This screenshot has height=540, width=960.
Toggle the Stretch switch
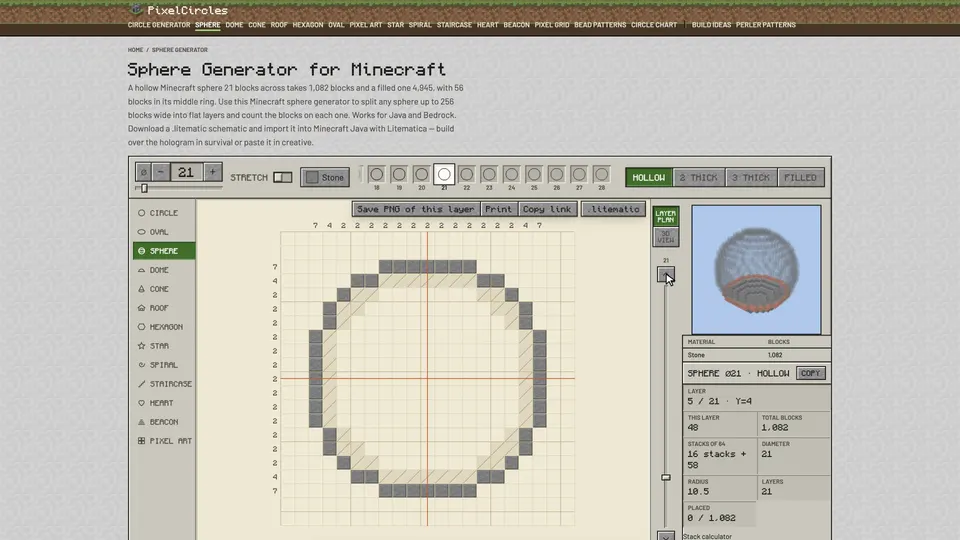click(282, 177)
